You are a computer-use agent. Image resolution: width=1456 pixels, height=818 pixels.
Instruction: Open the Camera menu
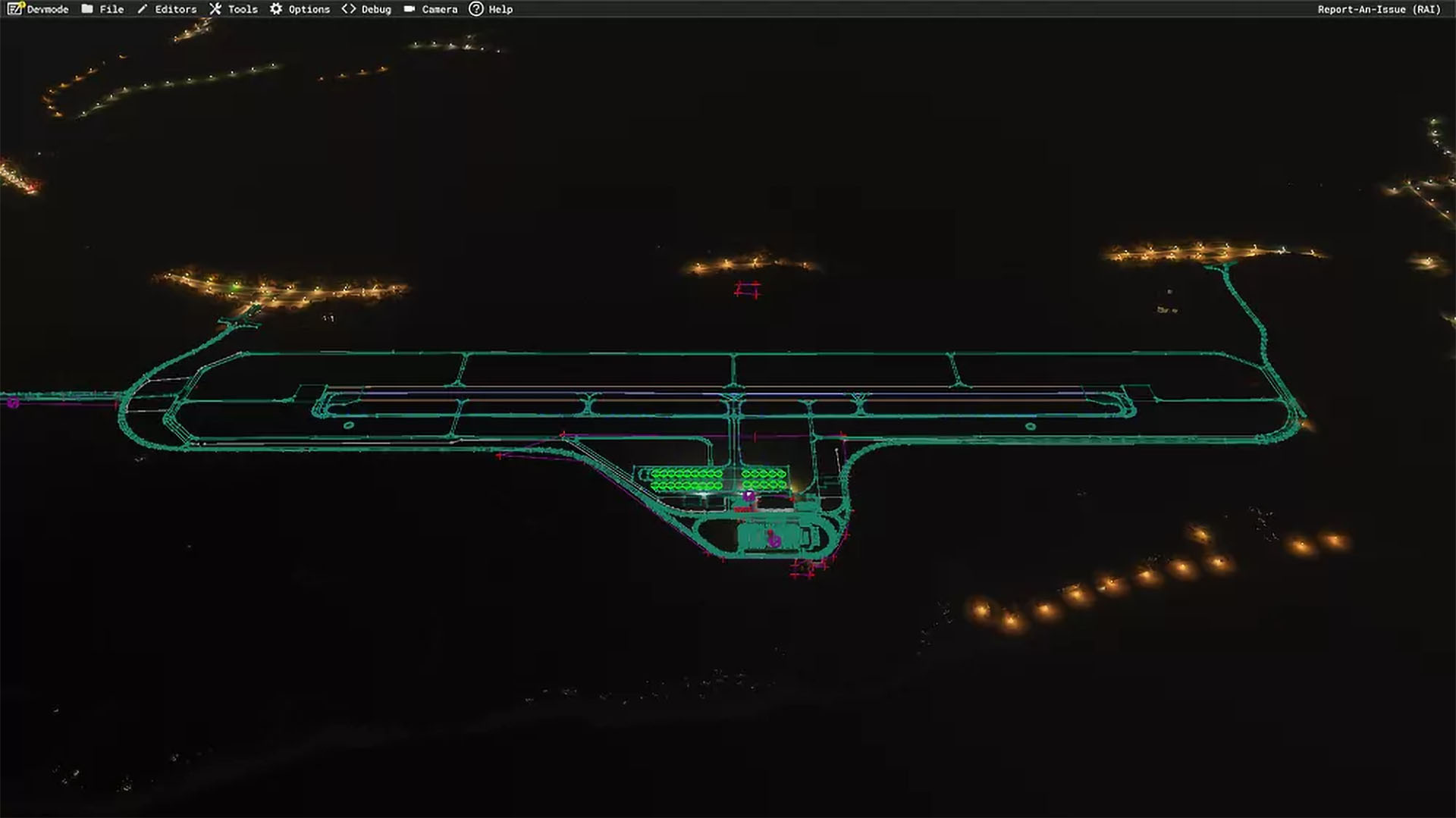[x=440, y=9]
